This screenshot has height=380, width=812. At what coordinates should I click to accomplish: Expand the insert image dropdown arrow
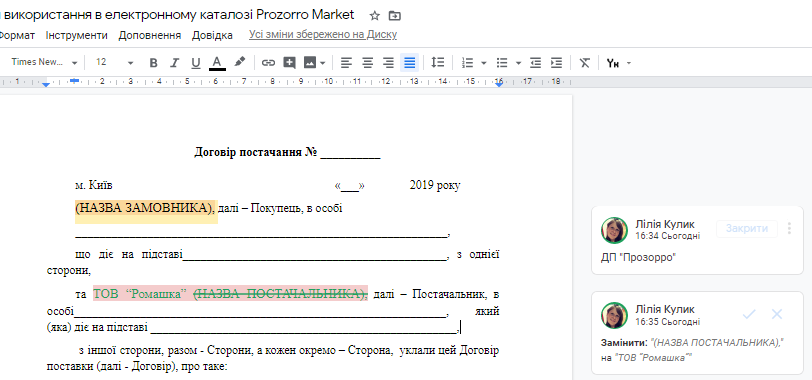323,63
